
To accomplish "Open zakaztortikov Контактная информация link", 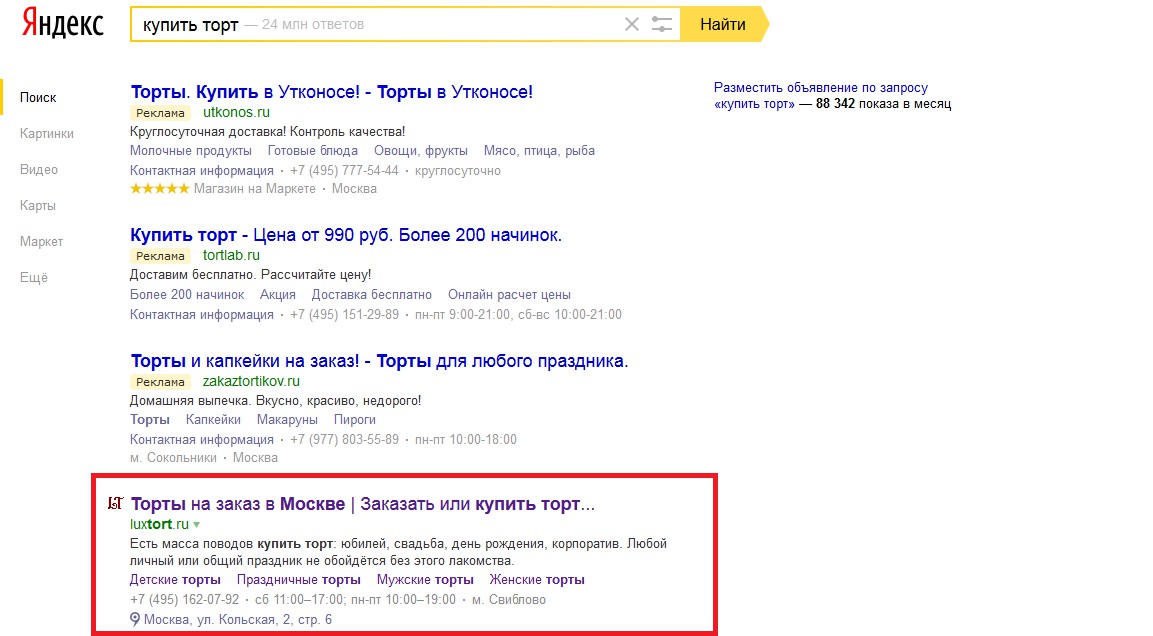I will tap(201, 440).
